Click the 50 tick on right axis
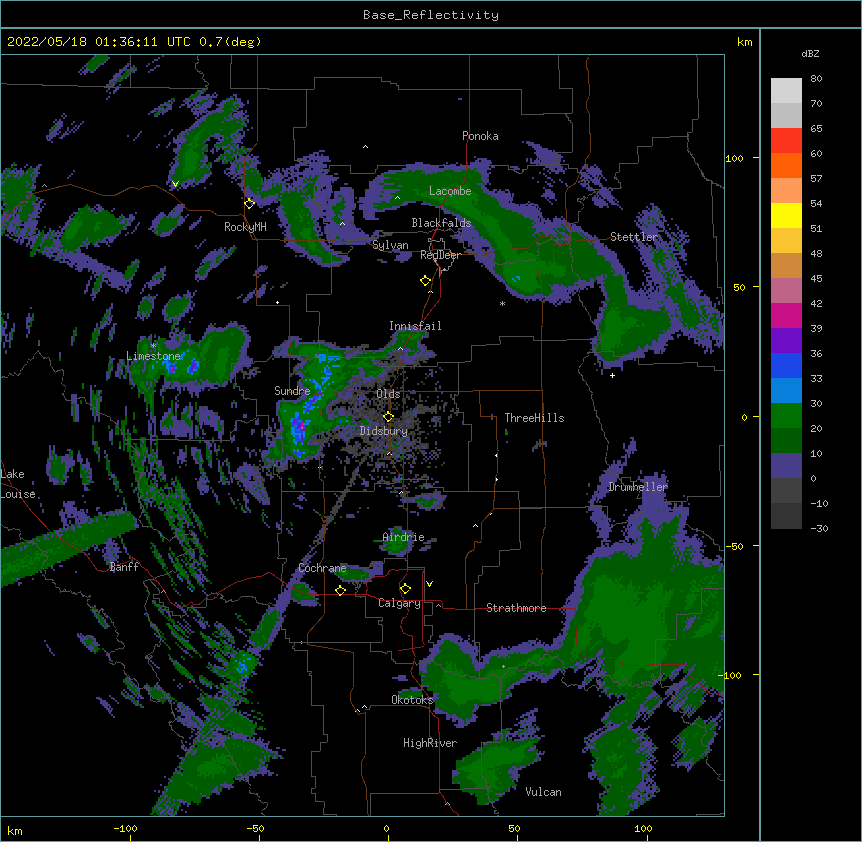 (x=739, y=287)
